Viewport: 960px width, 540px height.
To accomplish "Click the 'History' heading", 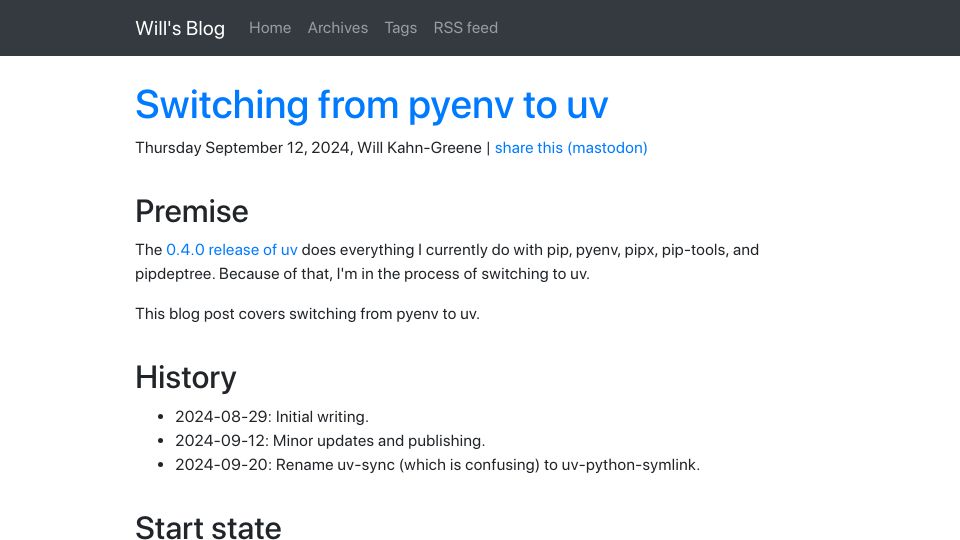I will pos(186,378).
